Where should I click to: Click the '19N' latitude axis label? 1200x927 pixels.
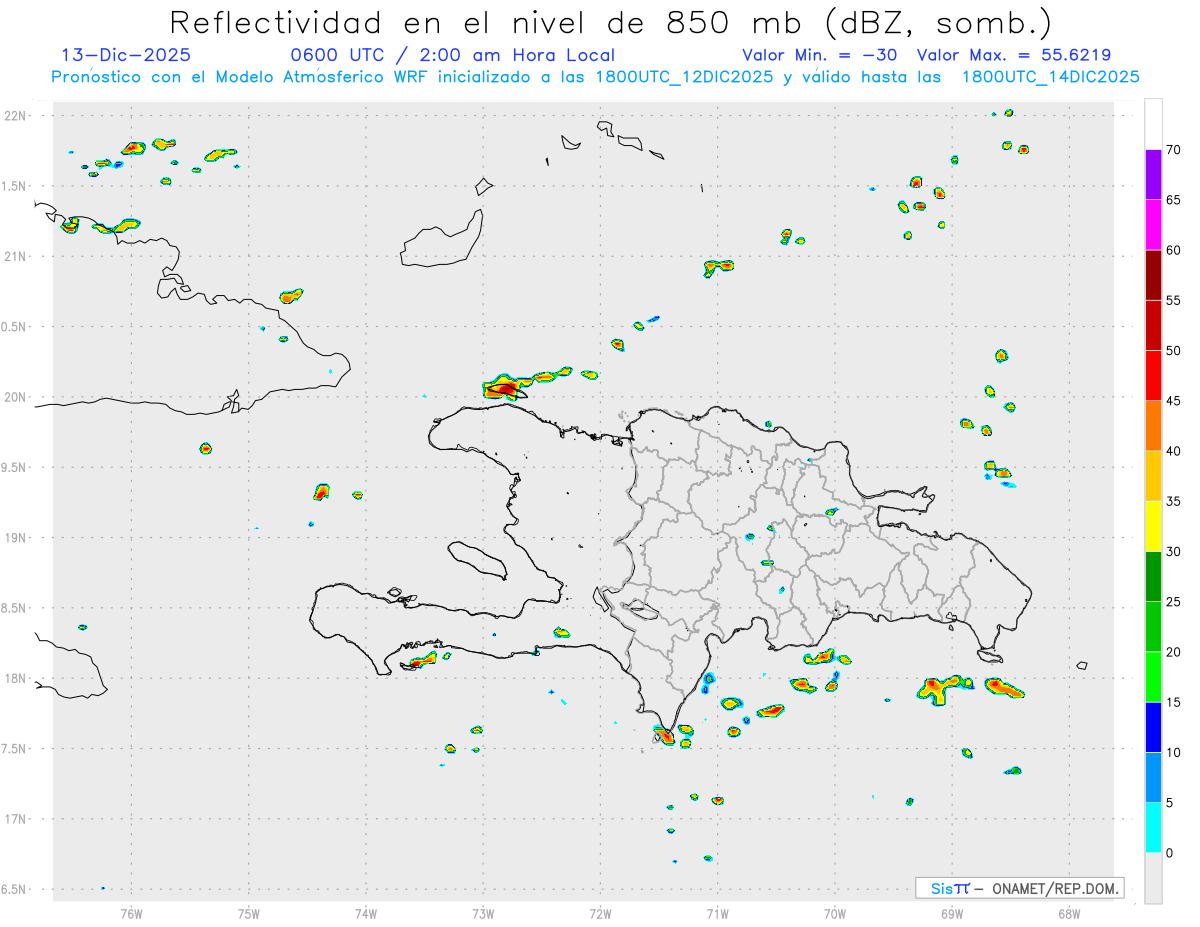tap(16, 538)
